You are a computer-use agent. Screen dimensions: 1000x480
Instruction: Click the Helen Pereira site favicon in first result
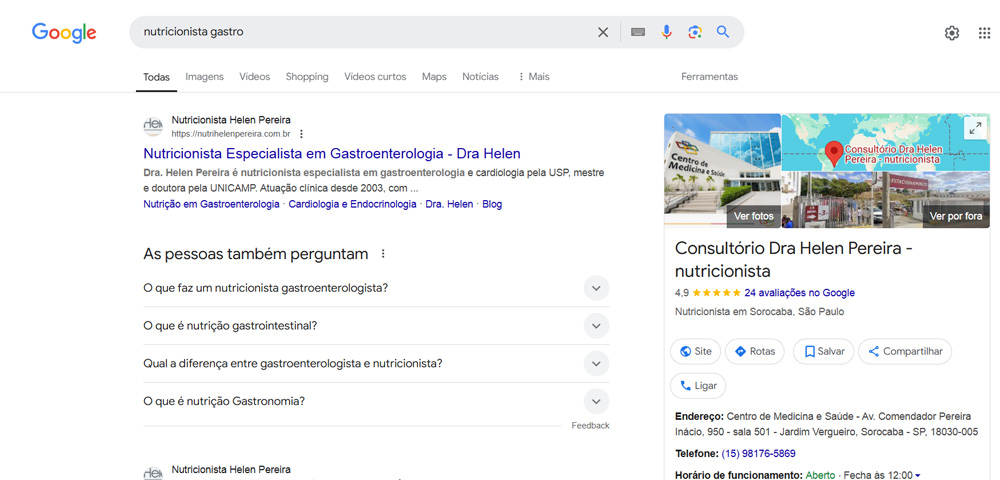153,126
